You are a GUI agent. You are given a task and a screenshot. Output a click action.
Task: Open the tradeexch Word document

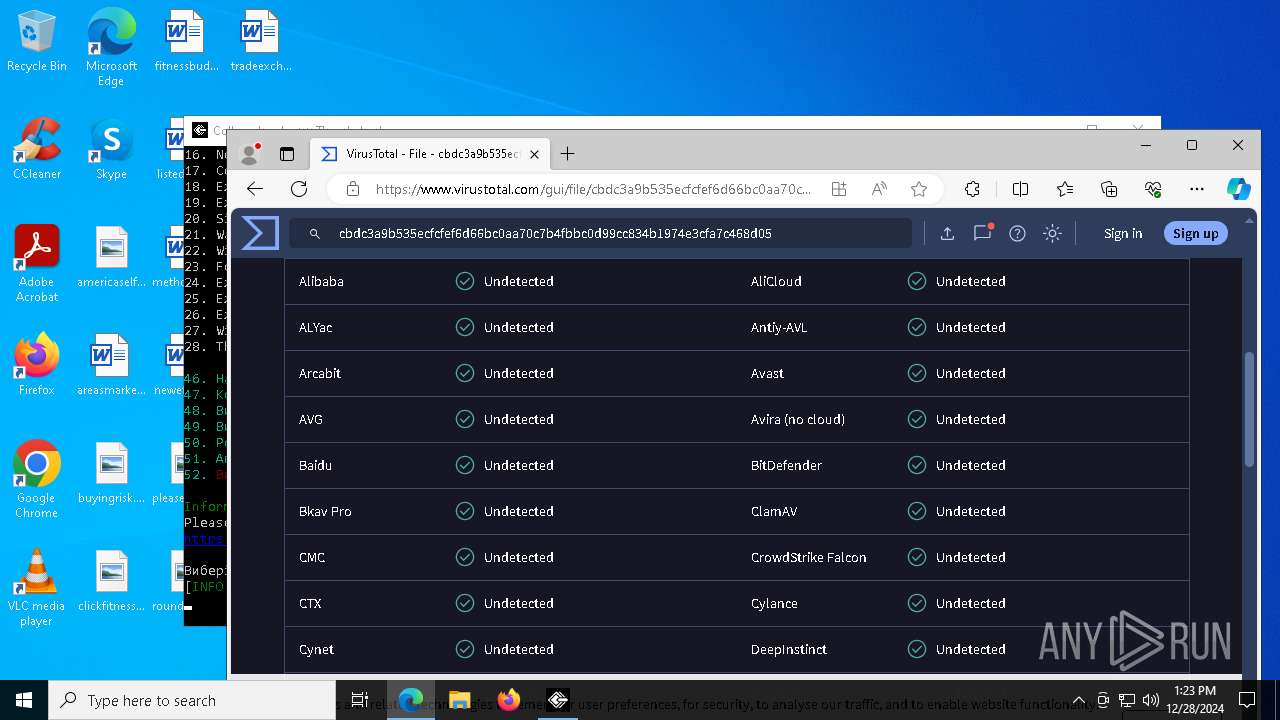click(x=260, y=42)
